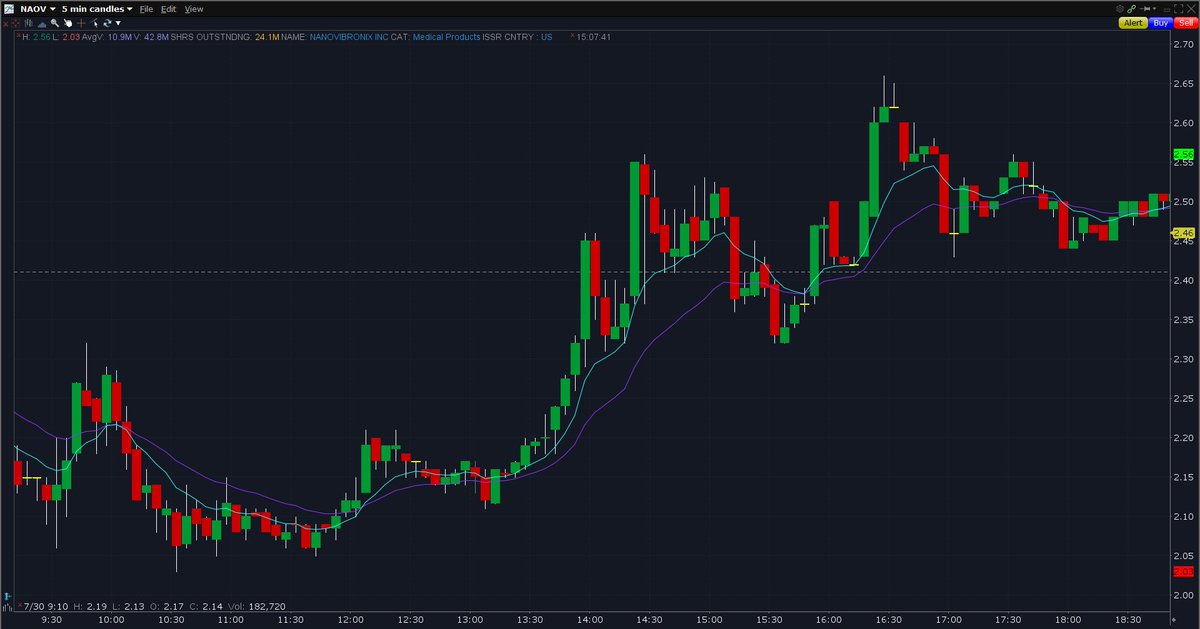Click the 2.30 price axis label
The width and height of the screenshot is (1200, 629).
click(x=1184, y=359)
